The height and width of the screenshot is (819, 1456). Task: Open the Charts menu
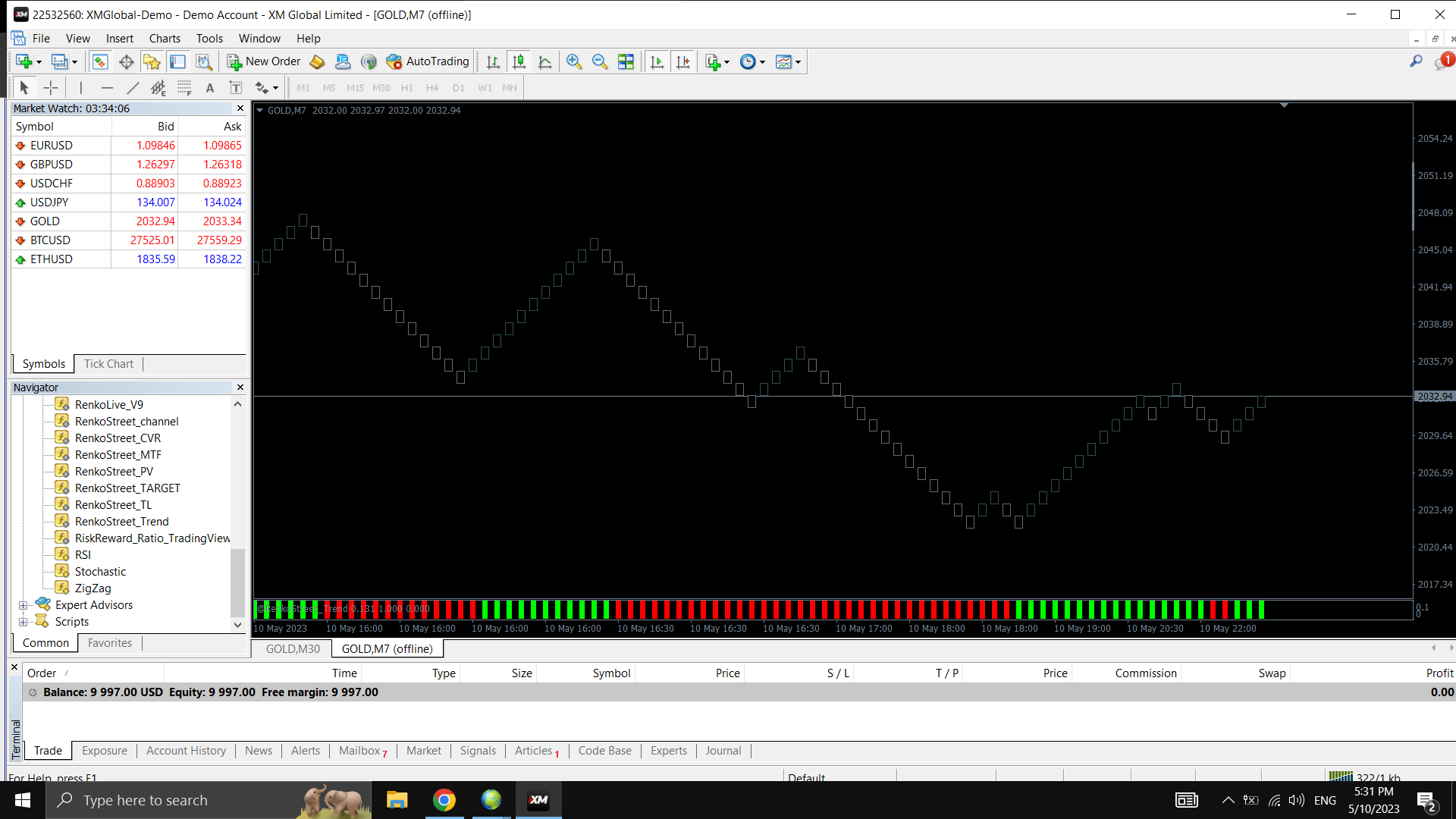point(164,38)
